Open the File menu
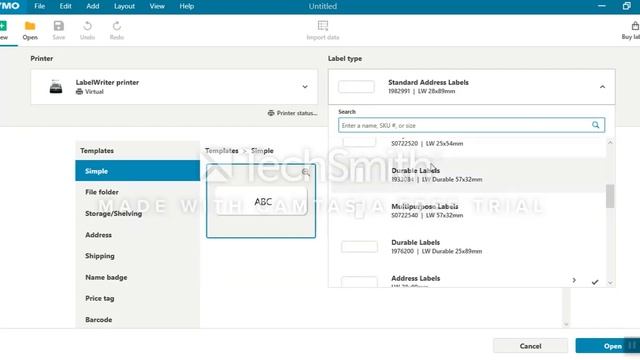The height and width of the screenshot is (360, 640). coord(40,6)
